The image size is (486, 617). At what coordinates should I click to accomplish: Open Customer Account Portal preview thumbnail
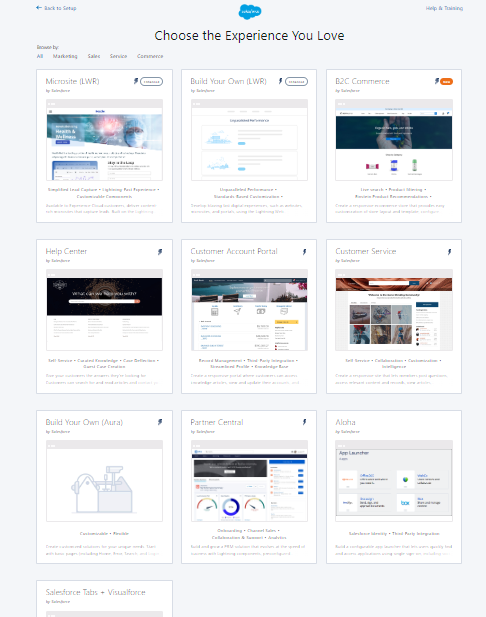click(249, 310)
